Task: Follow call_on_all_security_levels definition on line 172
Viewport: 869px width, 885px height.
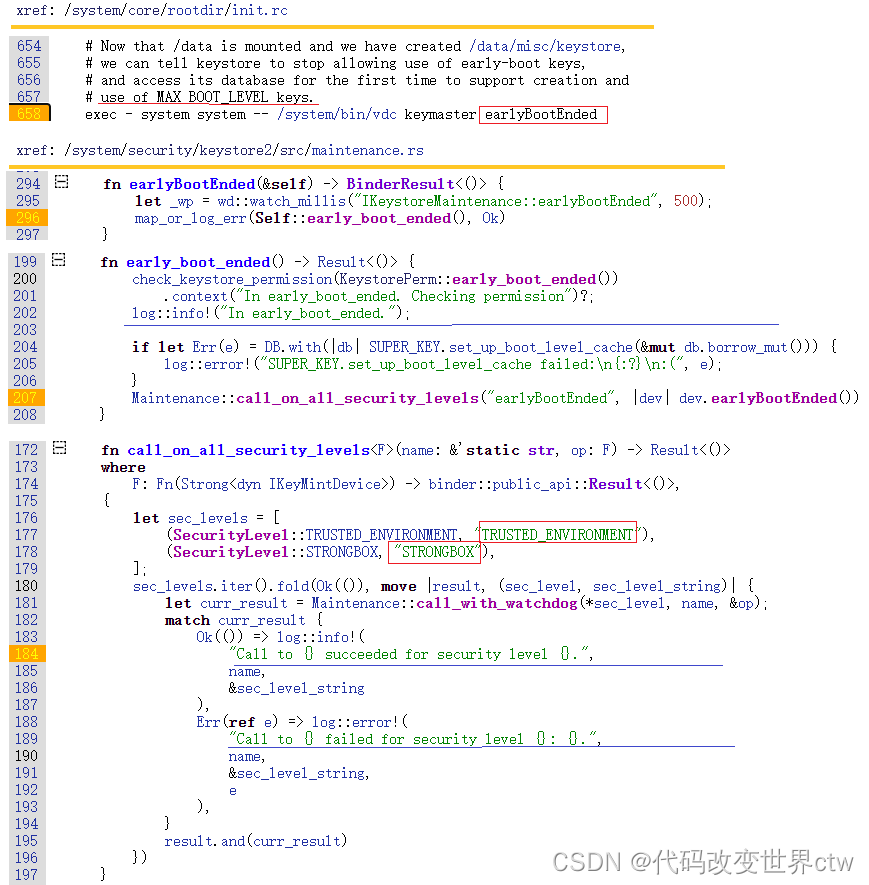Action: click(x=248, y=450)
